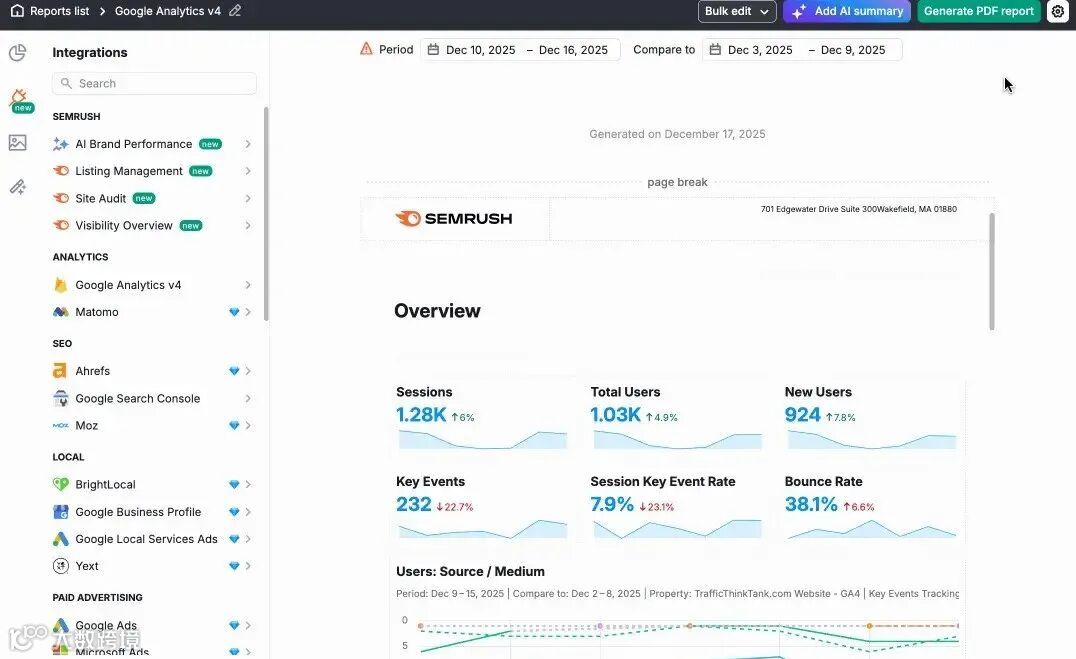This screenshot has height=659, width=1076.
Task: Click the Overview heading
Action: [437, 311]
